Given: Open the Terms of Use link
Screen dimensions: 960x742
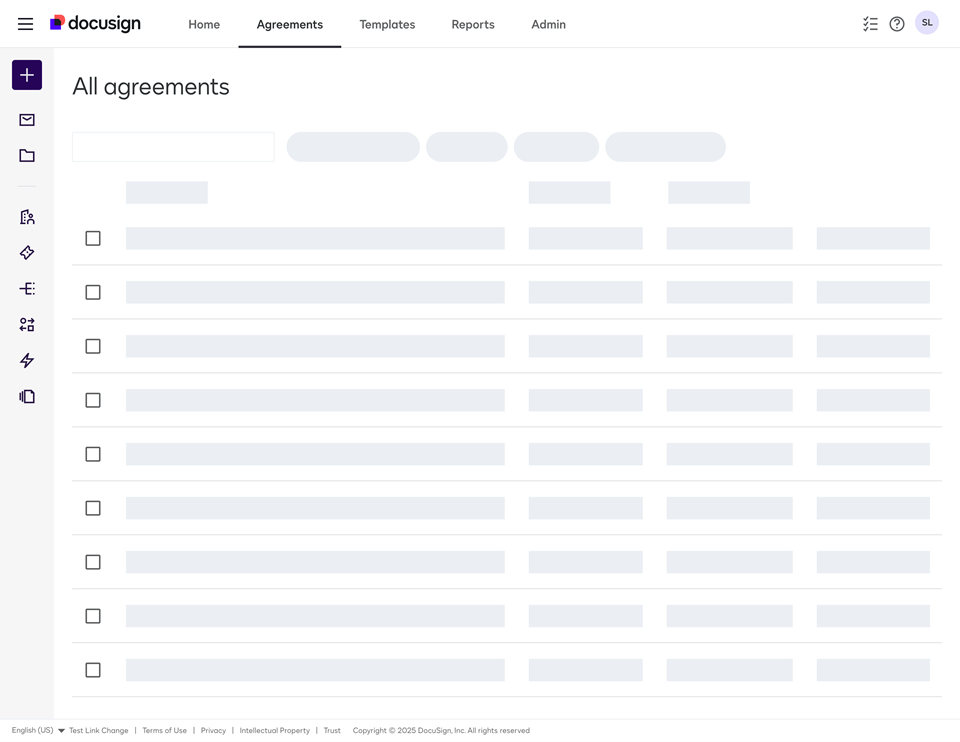Looking at the screenshot, I should coord(165,730).
